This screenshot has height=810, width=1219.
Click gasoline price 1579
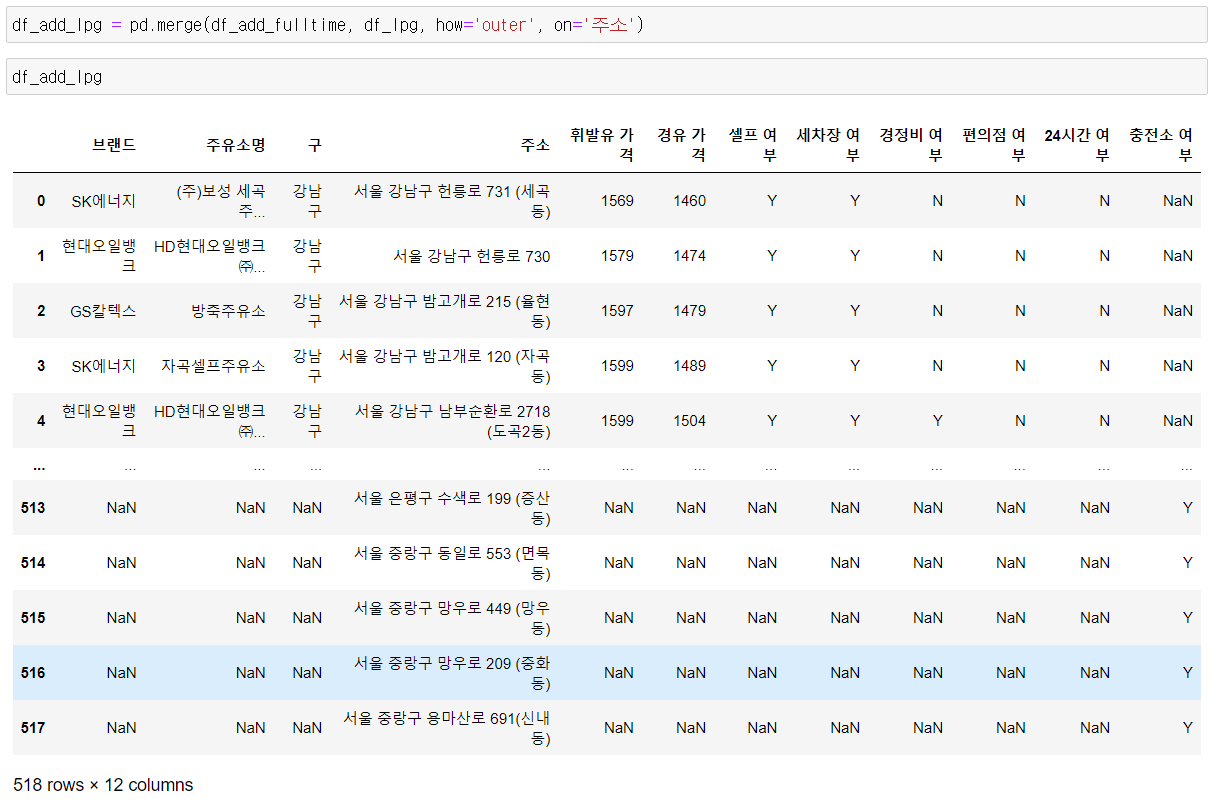click(617, 256)
